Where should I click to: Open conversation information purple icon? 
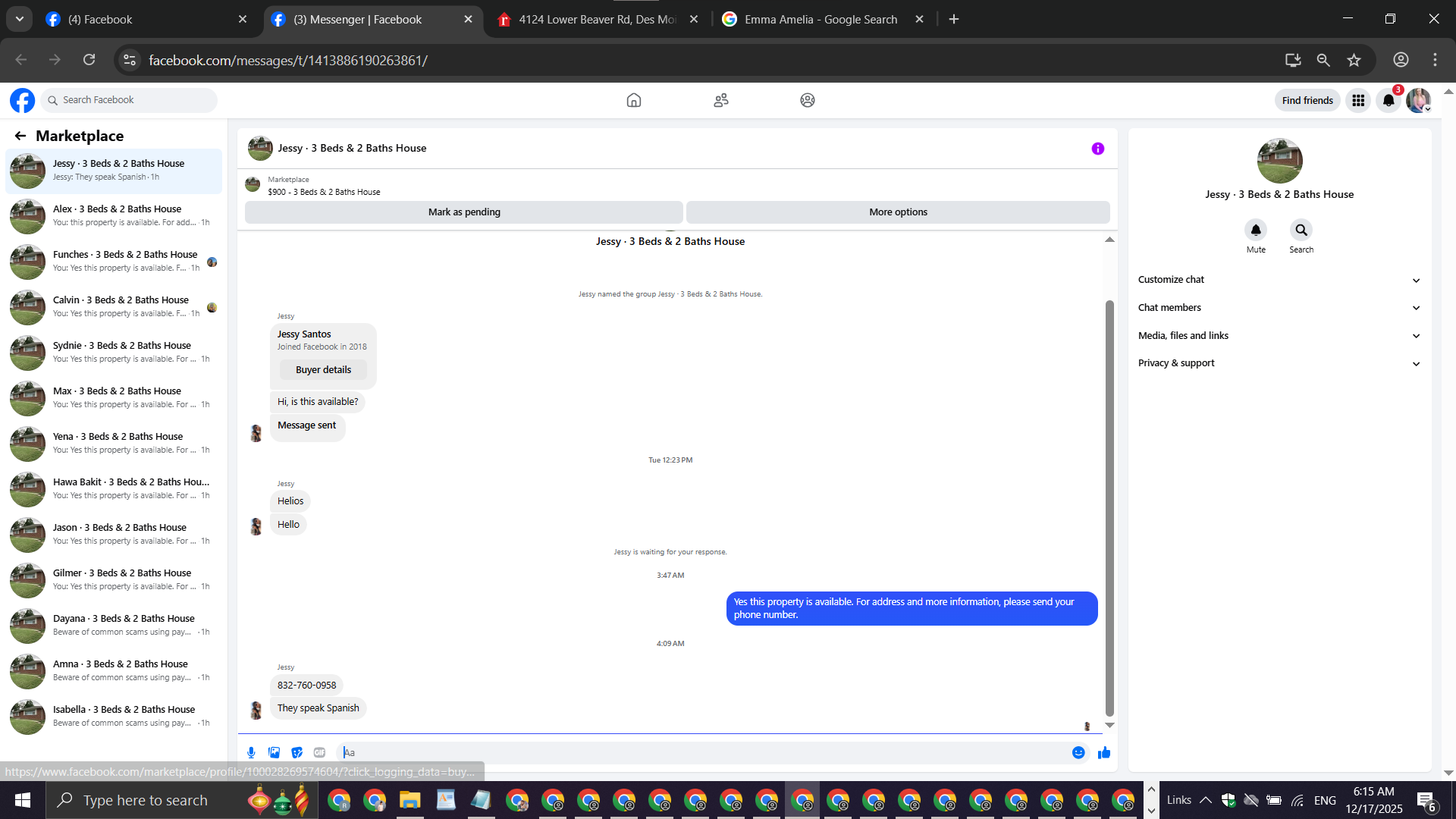1097,149
